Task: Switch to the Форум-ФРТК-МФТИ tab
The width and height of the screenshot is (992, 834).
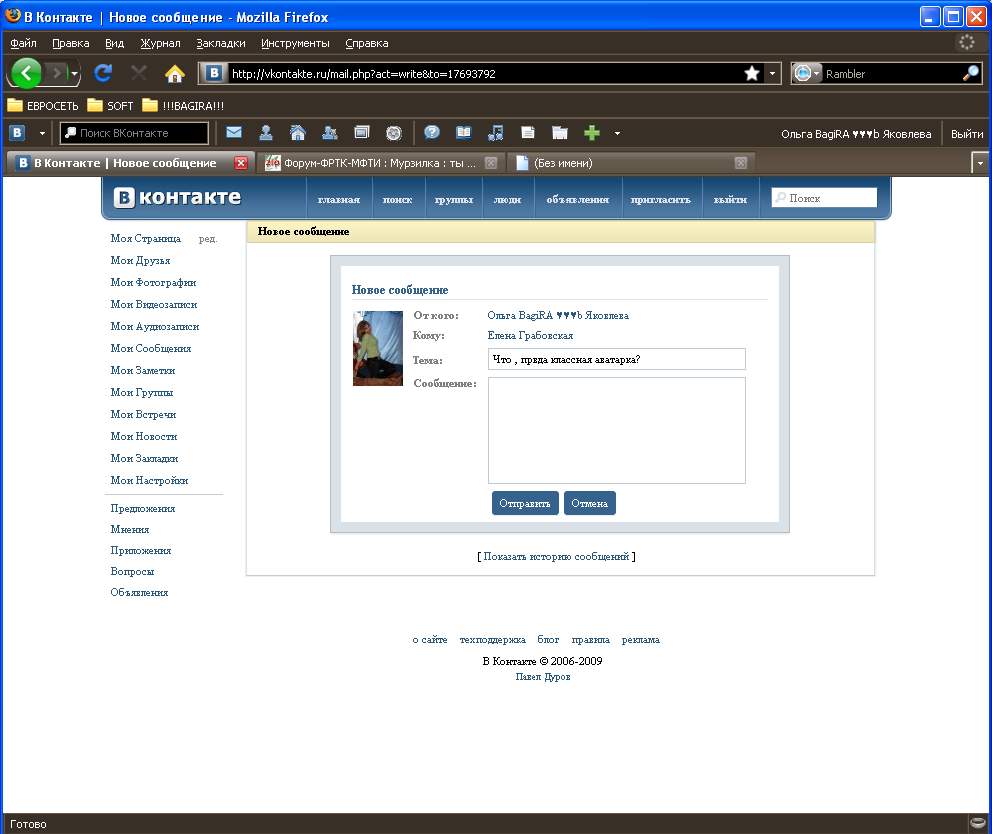Action: coord(380,163)
